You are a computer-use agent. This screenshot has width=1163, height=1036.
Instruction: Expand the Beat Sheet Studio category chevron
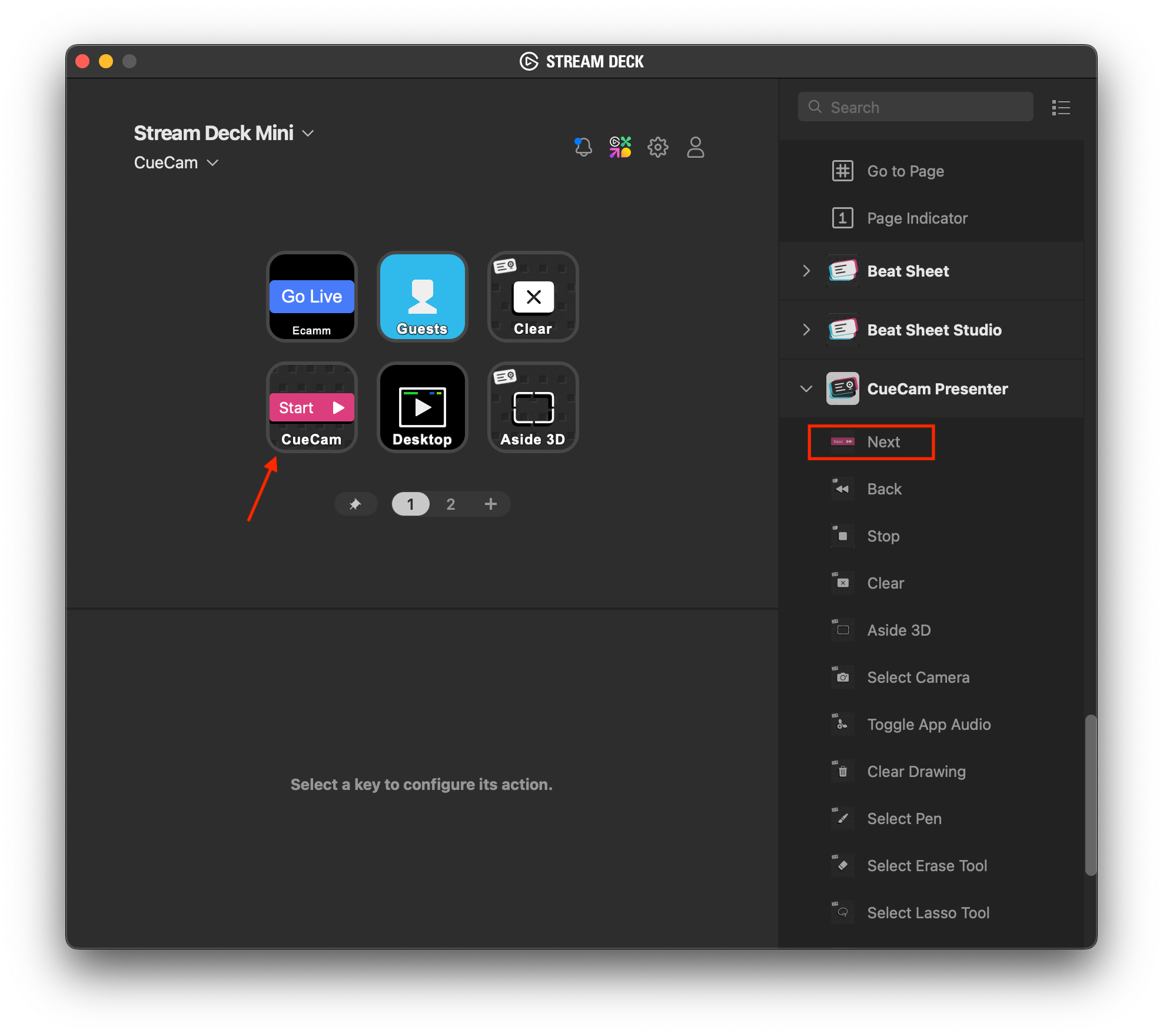click(806, 330)
